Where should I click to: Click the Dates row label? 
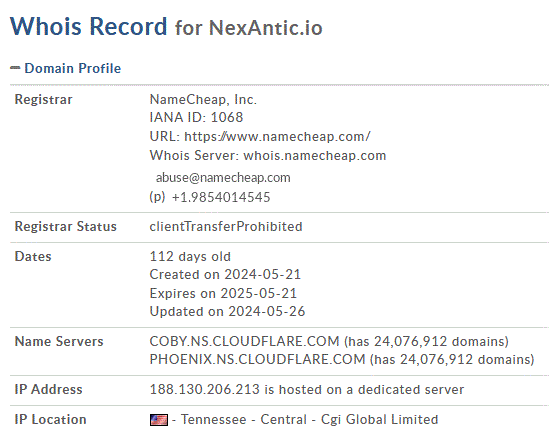tap(33, 256)
